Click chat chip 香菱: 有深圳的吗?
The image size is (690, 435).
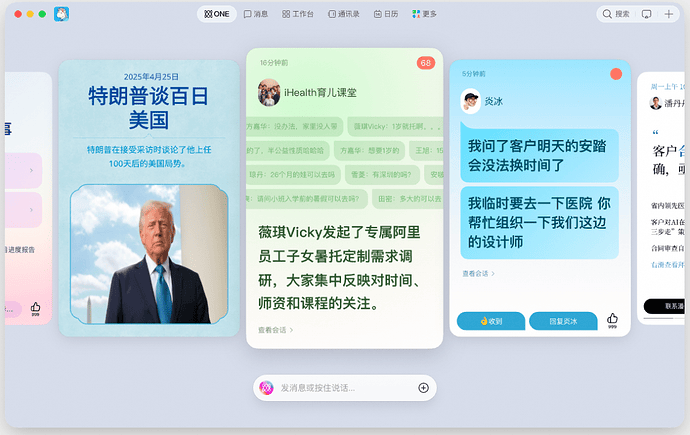381,175
